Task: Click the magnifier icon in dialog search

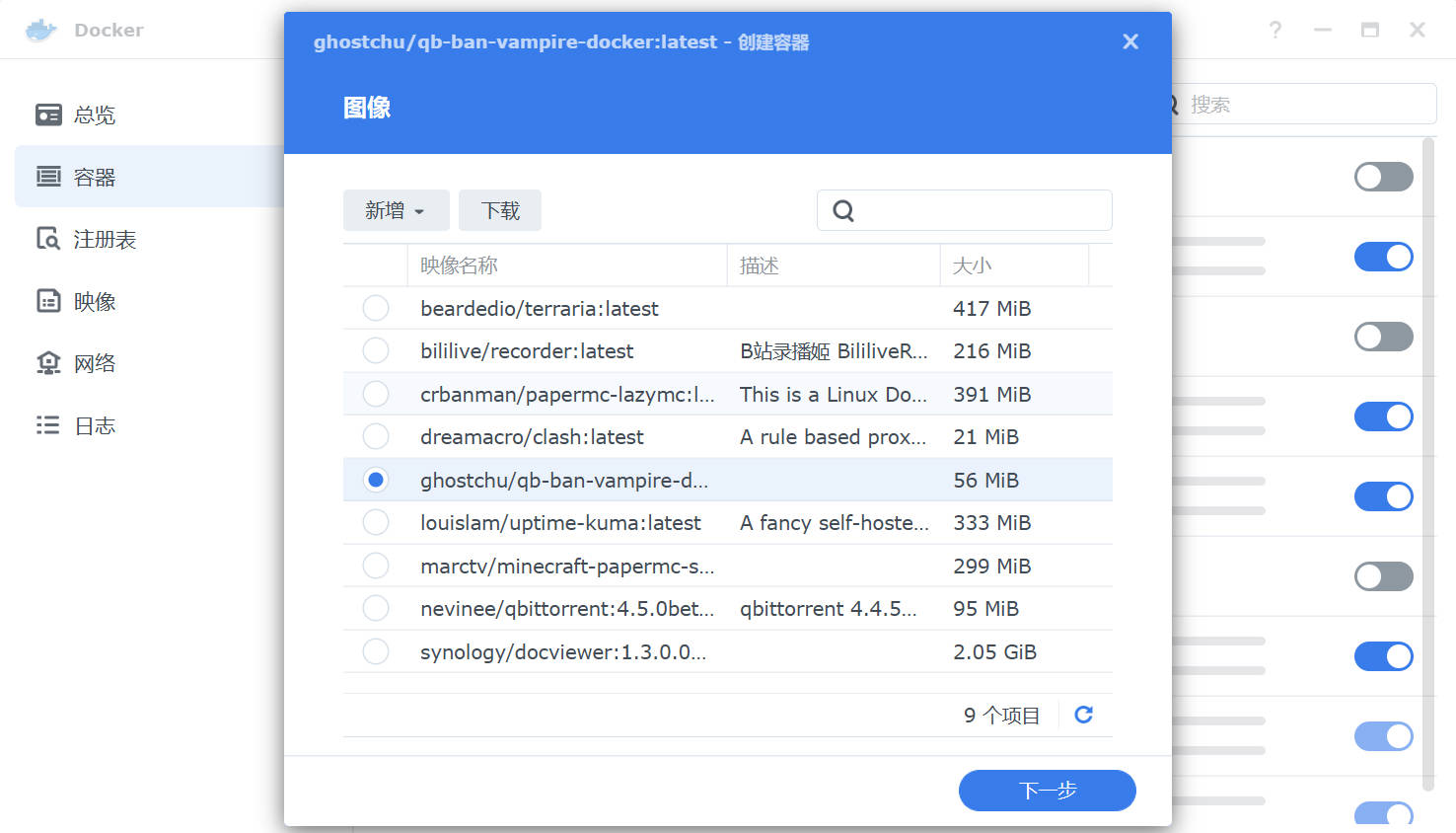Action: 843,210
